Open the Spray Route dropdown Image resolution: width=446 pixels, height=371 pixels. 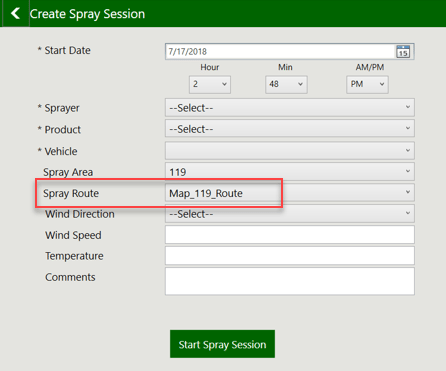(x=290, y=193)
